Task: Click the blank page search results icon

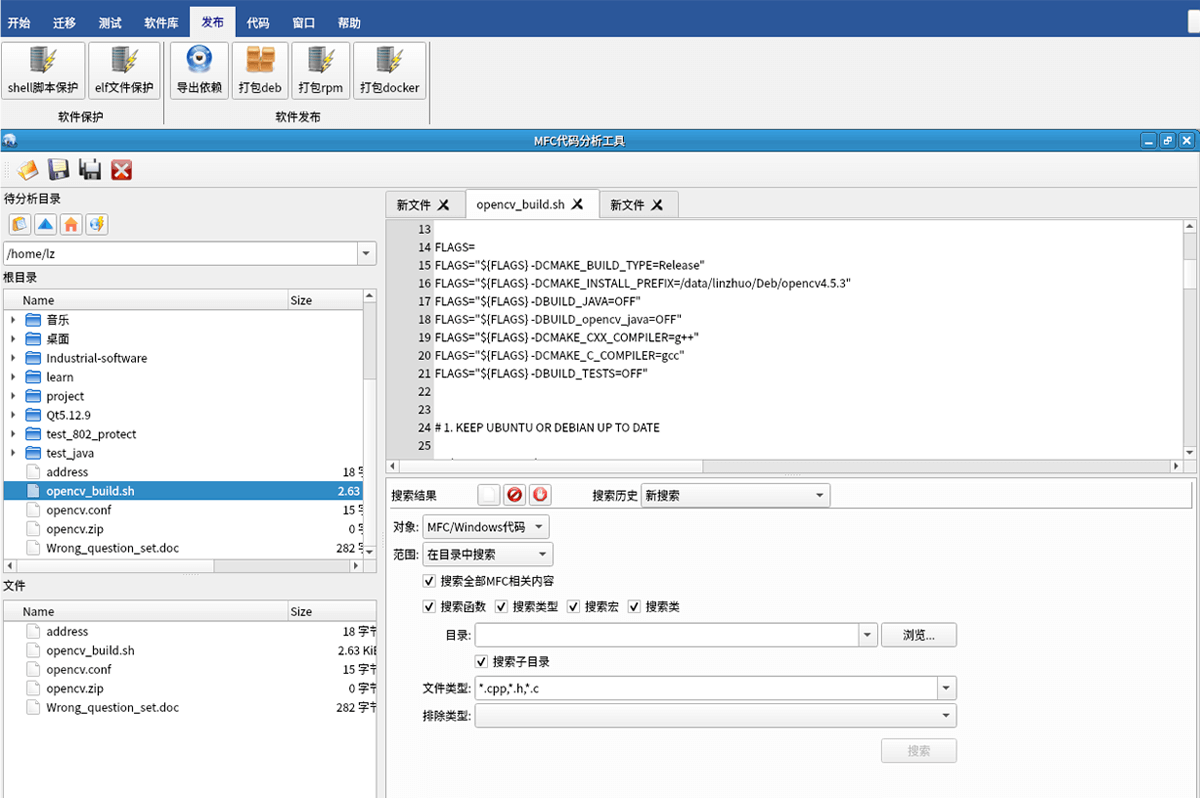Action: point(489,495)
